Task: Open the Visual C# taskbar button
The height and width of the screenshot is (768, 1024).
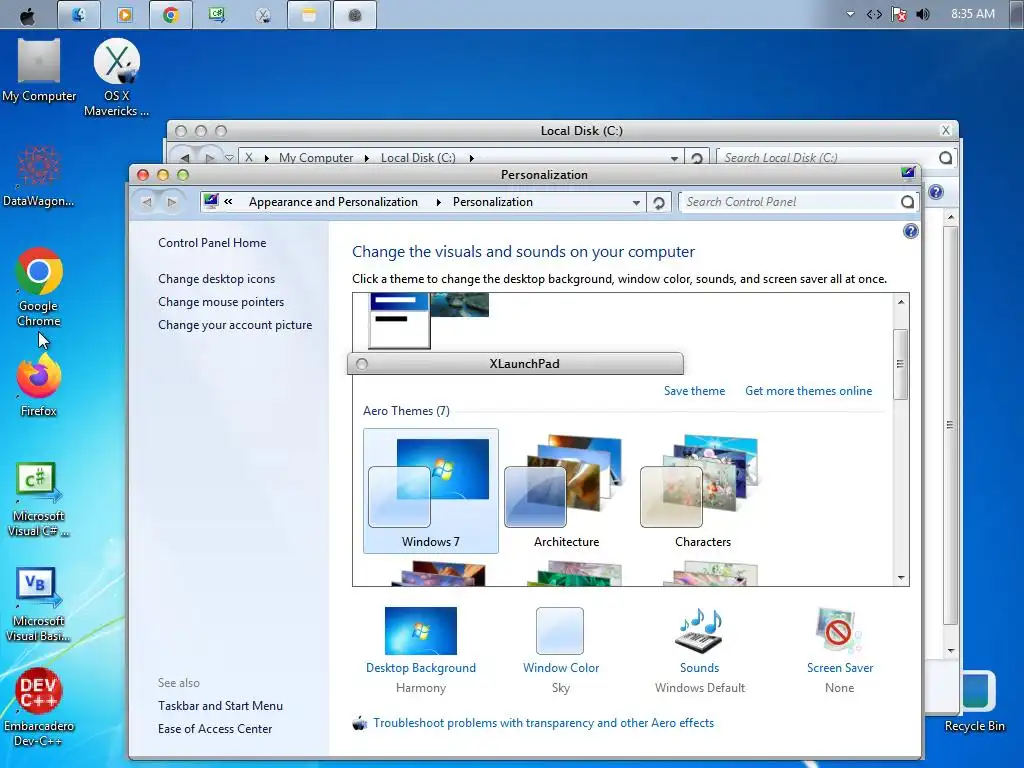Action: point(217,14)
